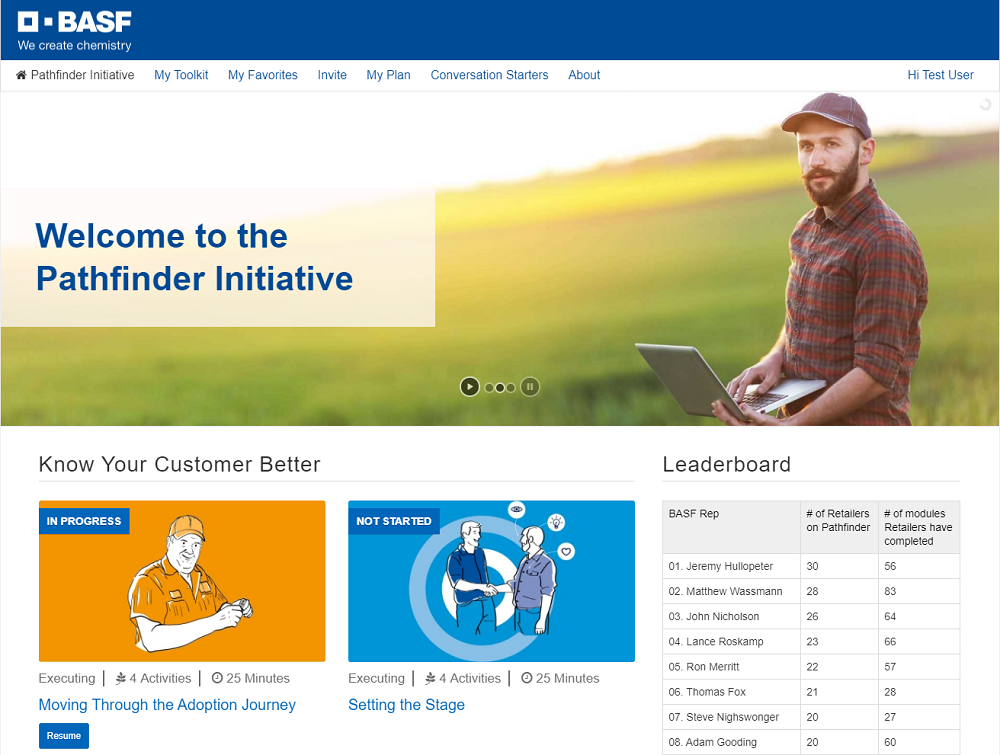Select leaderboard row 08. Adam Gooding
Image resolution: width=1000 pixels, height=755 pixels.
811,742
